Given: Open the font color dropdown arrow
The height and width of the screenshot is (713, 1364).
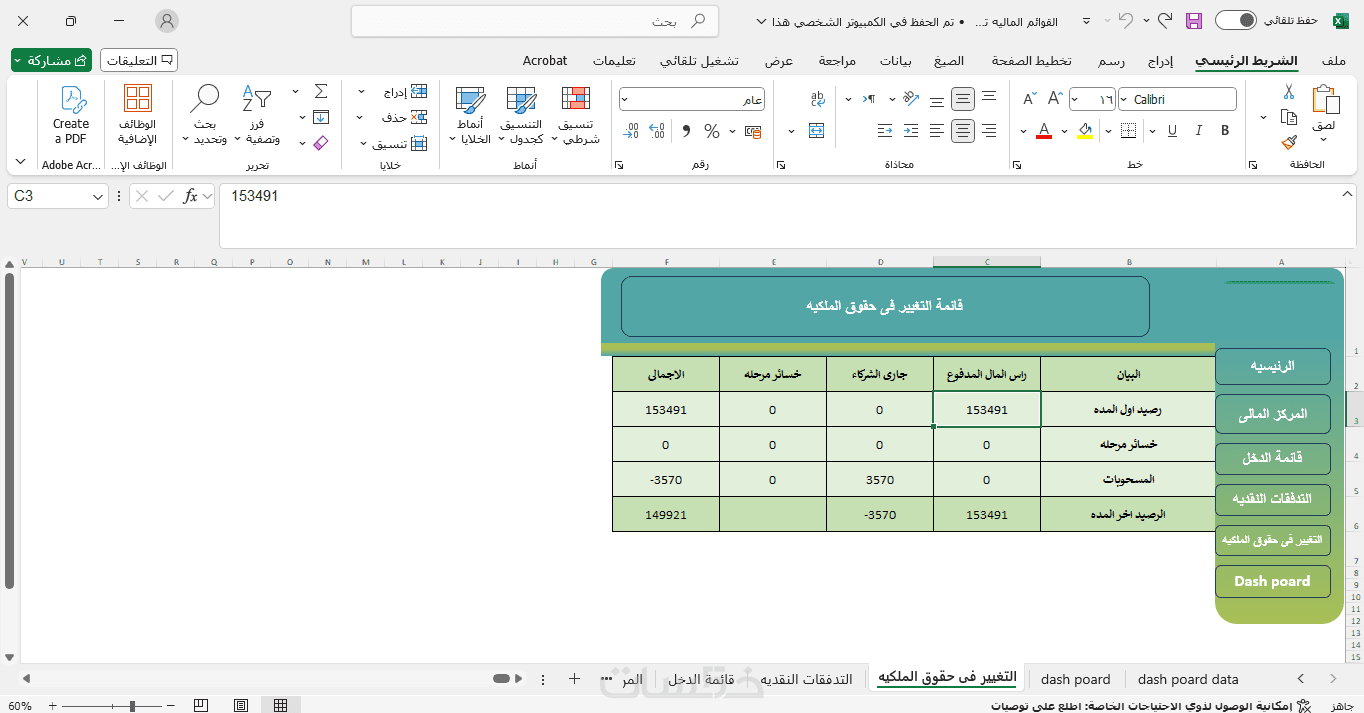Looking at the screenshot, I should [1022, 131].
